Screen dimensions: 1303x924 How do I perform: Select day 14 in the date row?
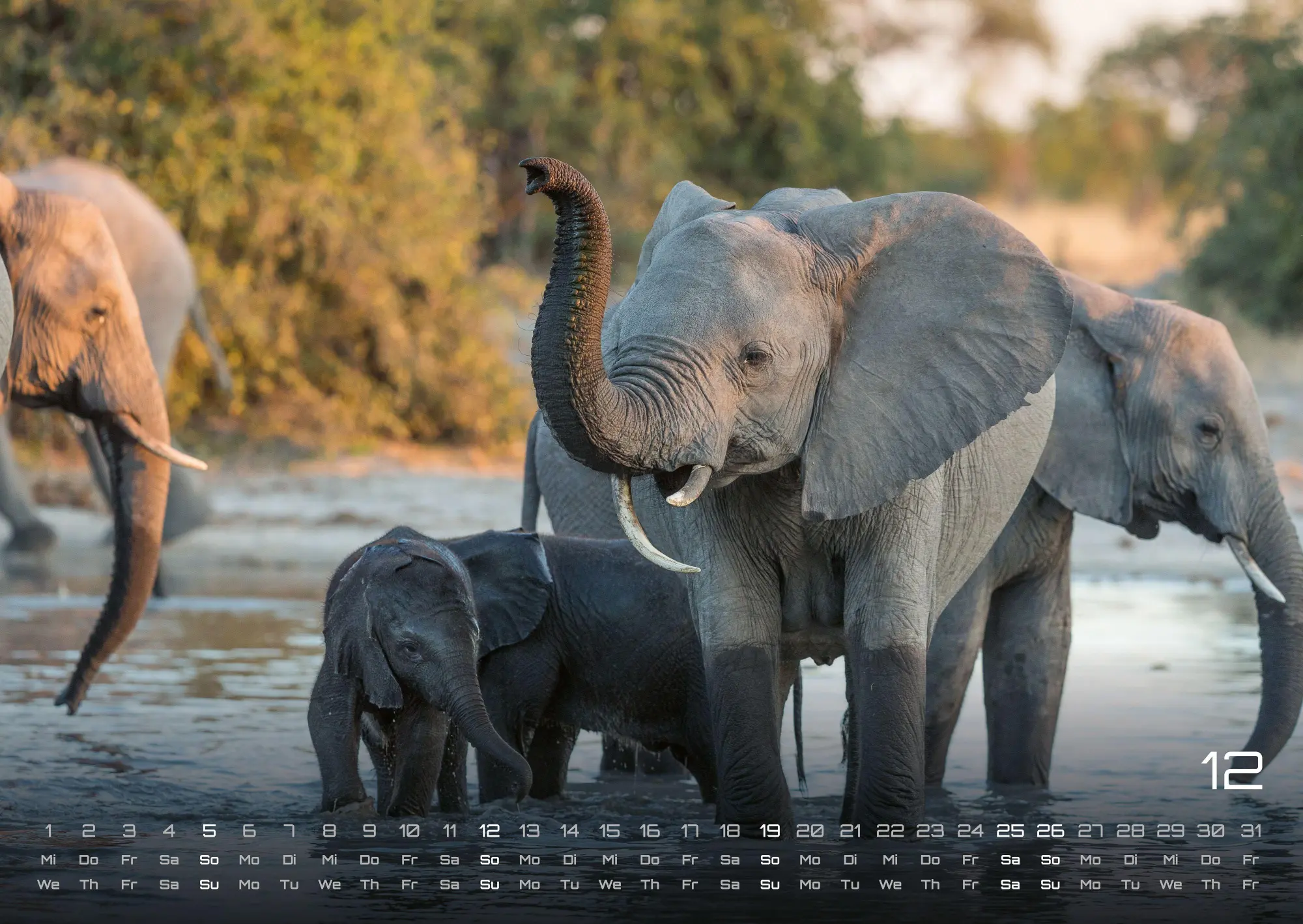click(569, 831)
